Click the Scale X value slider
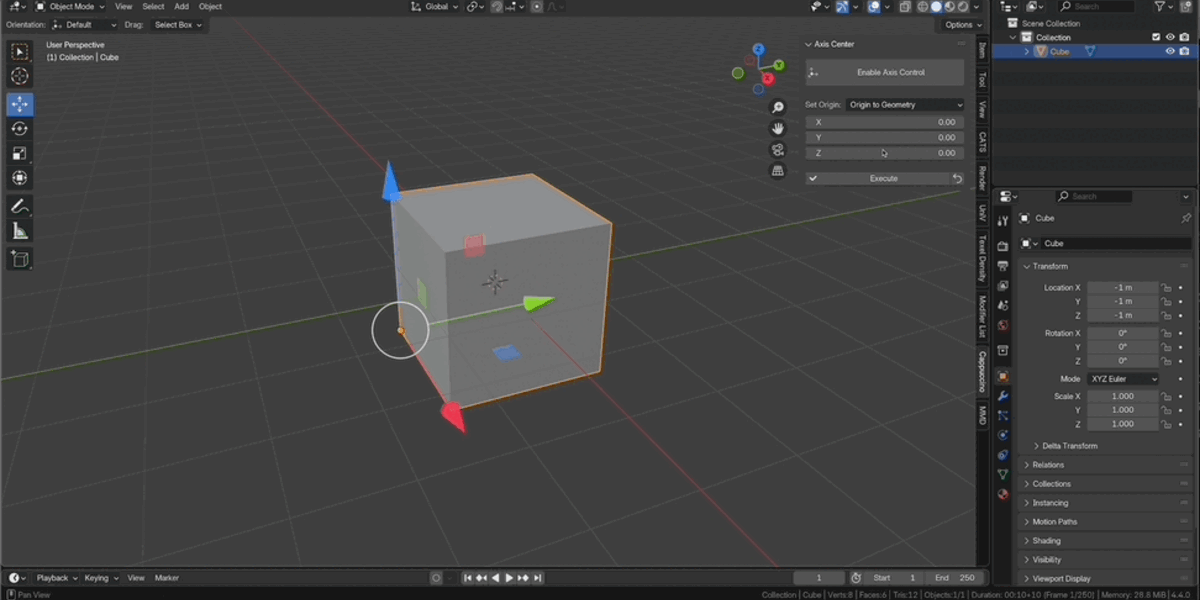Image resolution: width=1200 pixels, height=600 pixels. pos(1122,396)
